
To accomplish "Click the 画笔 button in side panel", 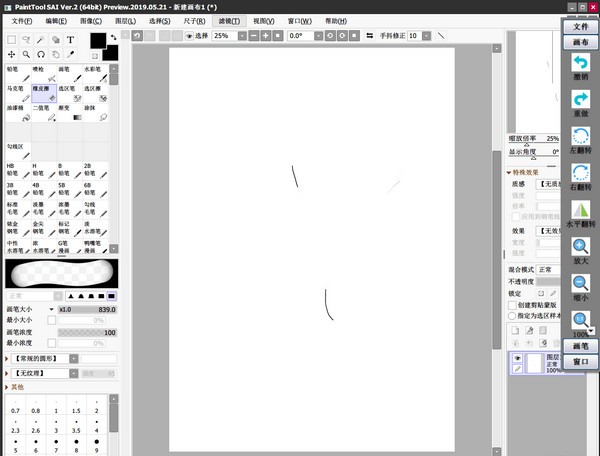I will pos(580,346).
